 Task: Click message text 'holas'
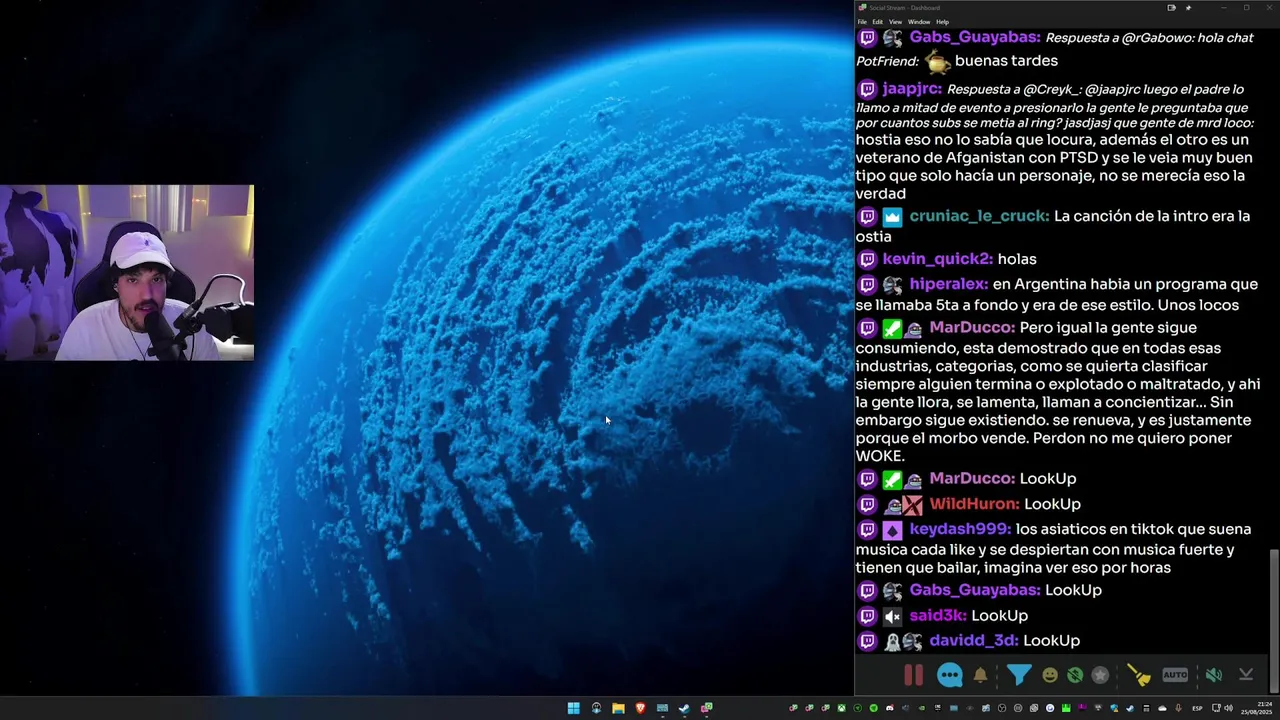tap(1017, 259)
